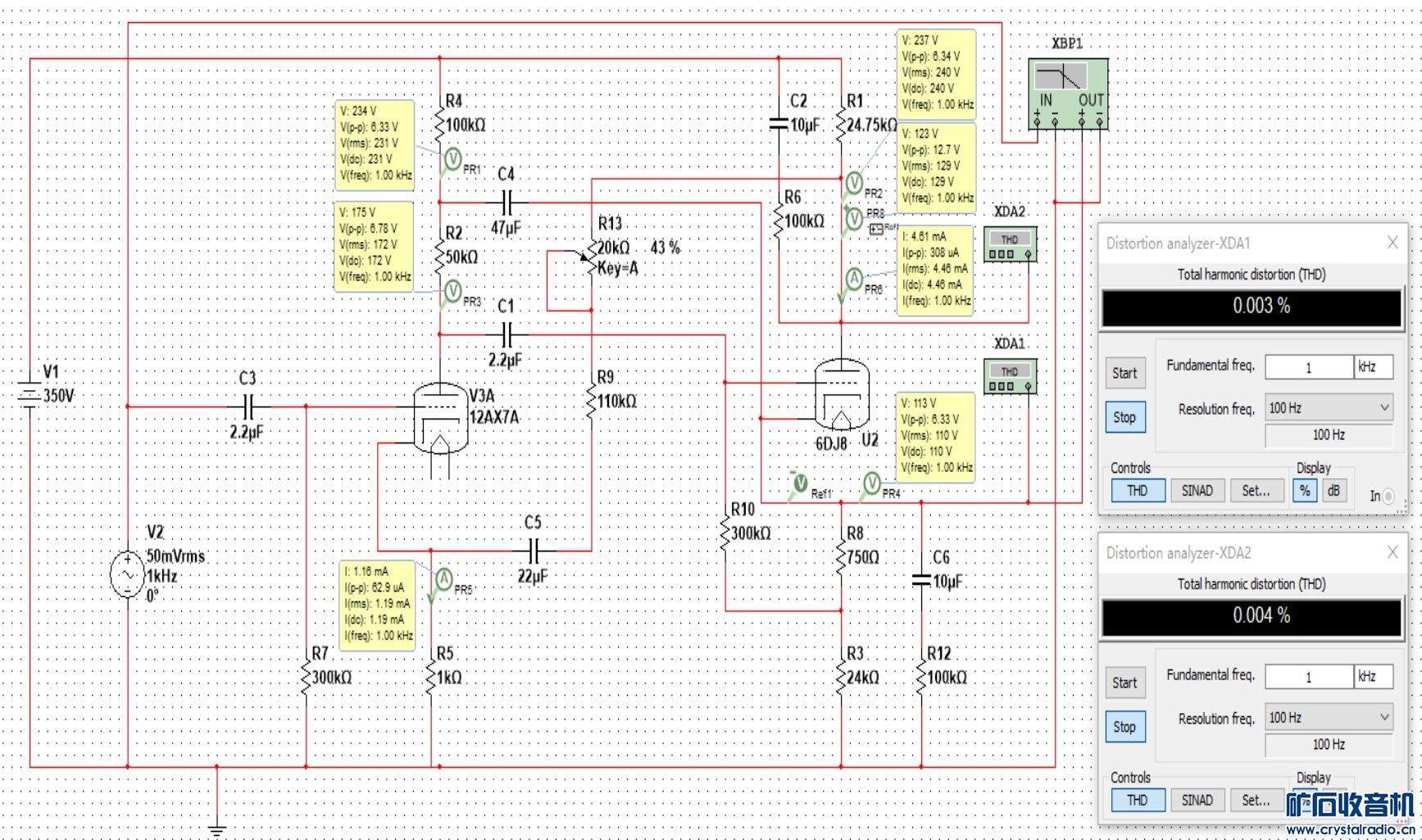This screenshot has height=840, width=1422.
Task: Click XDA2 fundamental frequency input field
Action: pyautogui.click(x=1309, y=676)
